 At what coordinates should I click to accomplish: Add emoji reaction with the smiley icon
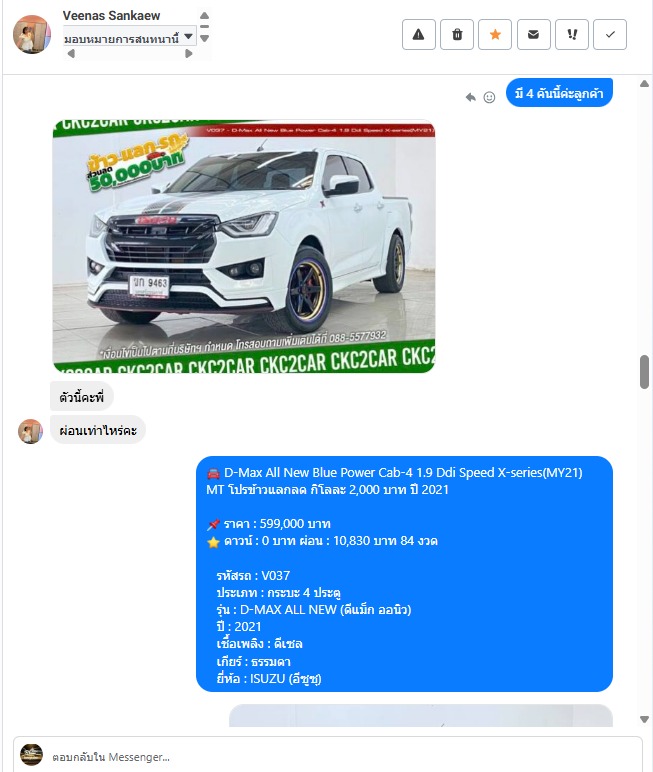[489, 97]
